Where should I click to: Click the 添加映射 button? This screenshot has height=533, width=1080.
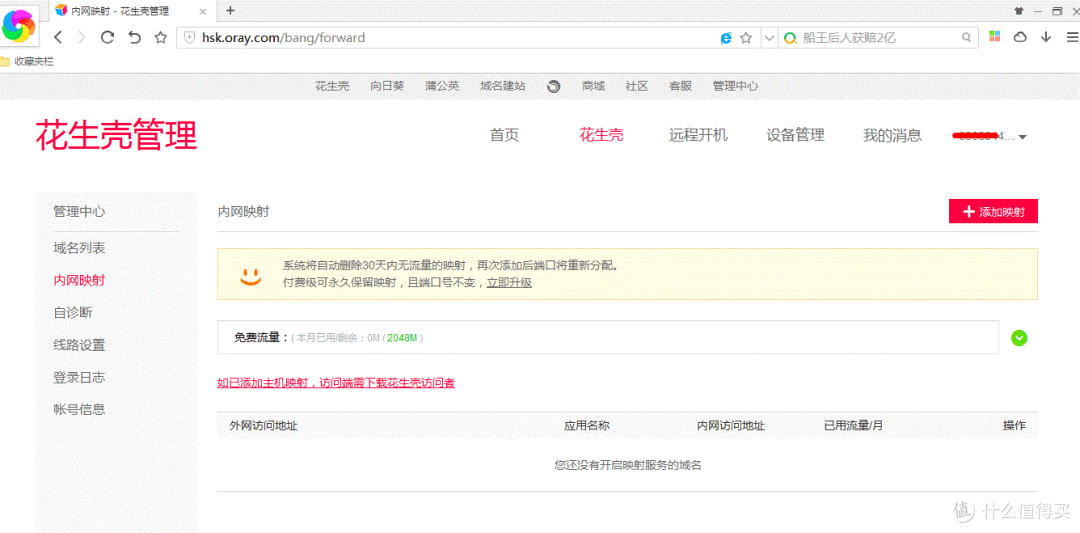point(993,211)
